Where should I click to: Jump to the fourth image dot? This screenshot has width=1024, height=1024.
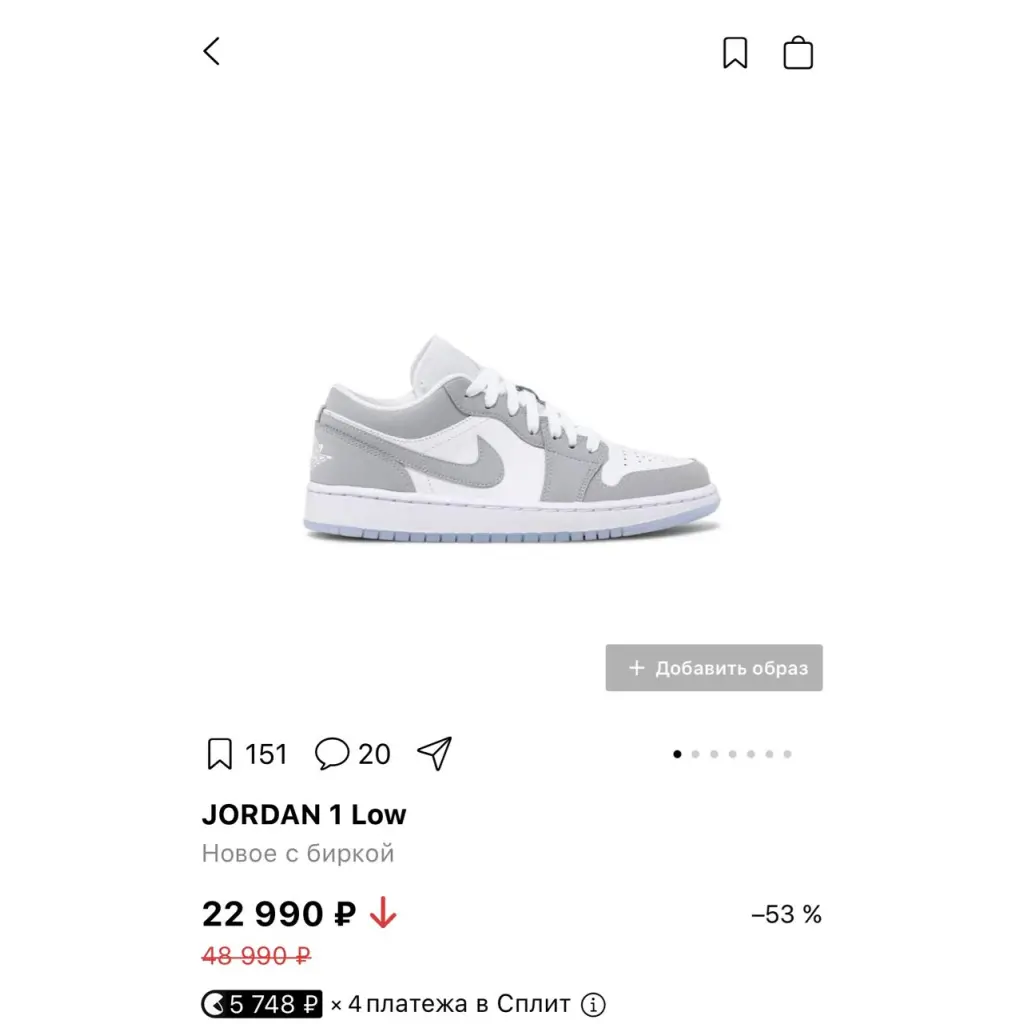[733, 754]
